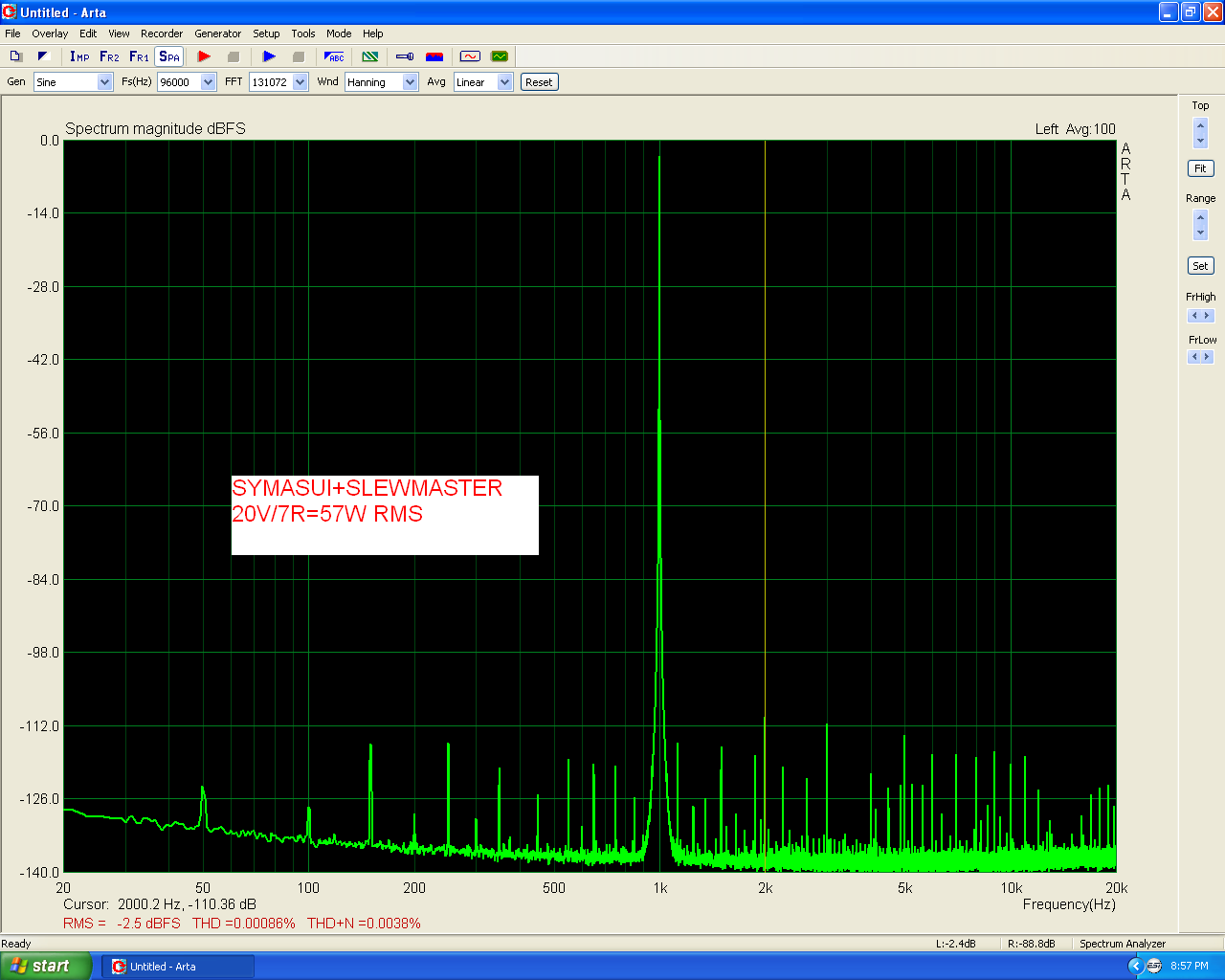Click the Arta application icon in the title bar
1225x980 pixels.
coord(10,12)
